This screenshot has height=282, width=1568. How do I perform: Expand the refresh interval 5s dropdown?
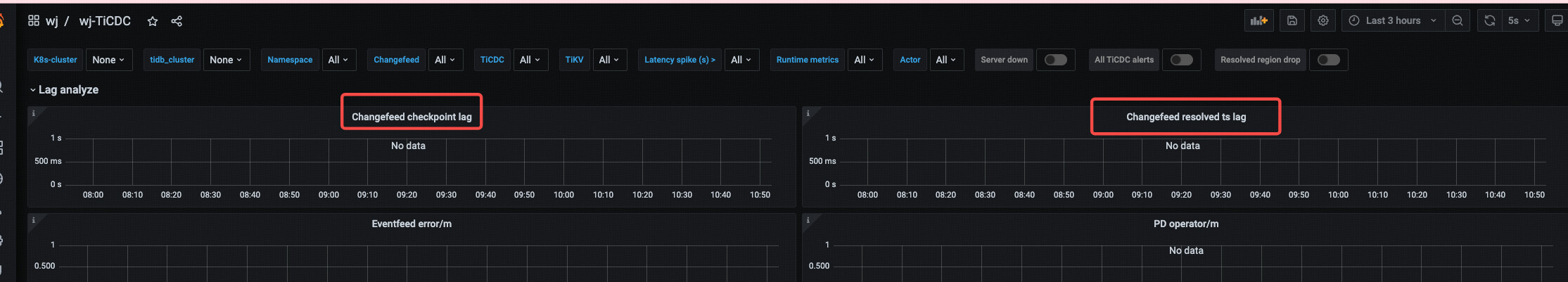1519,21
